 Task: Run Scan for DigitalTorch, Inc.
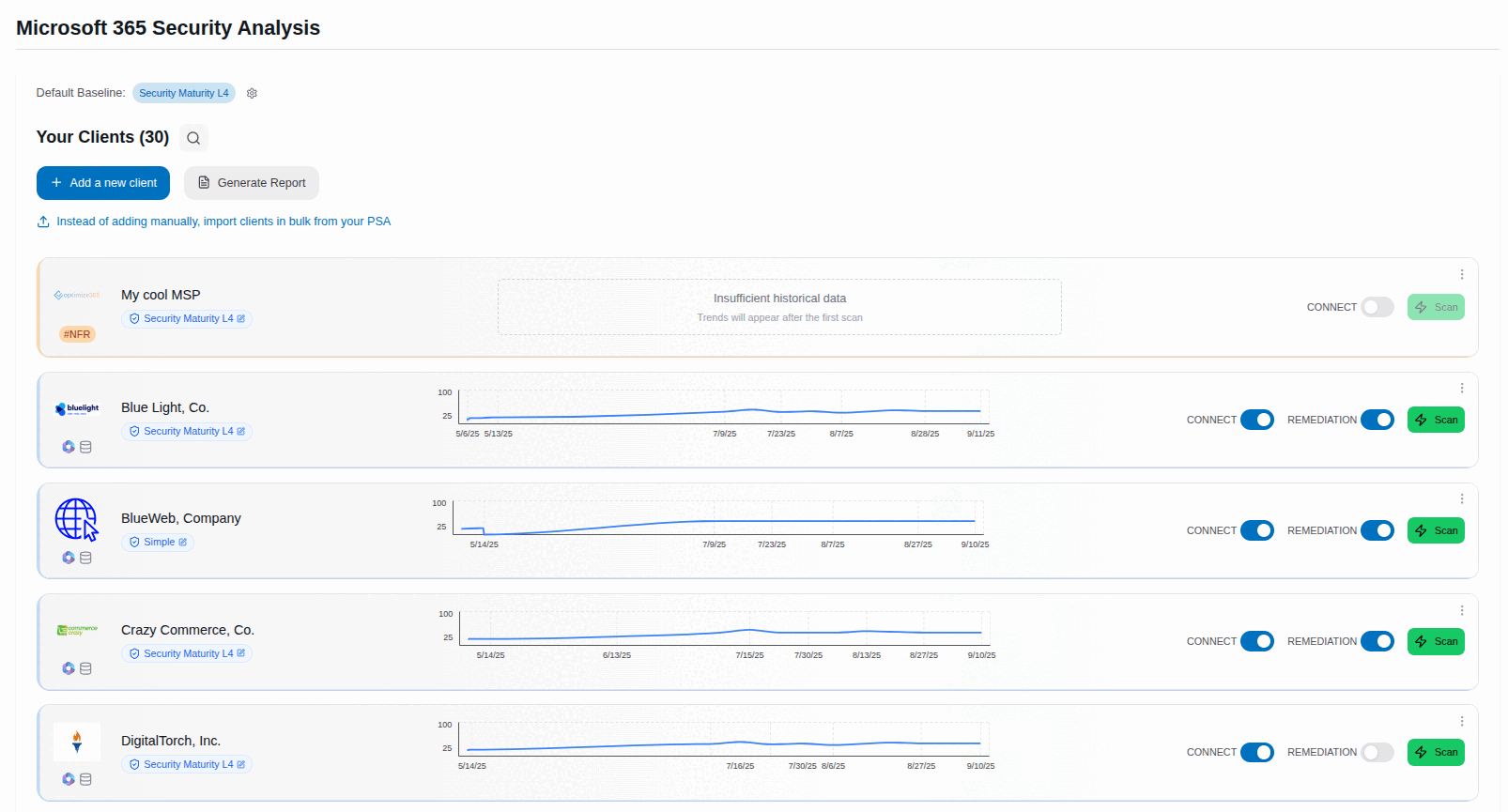pos(1436,752)
